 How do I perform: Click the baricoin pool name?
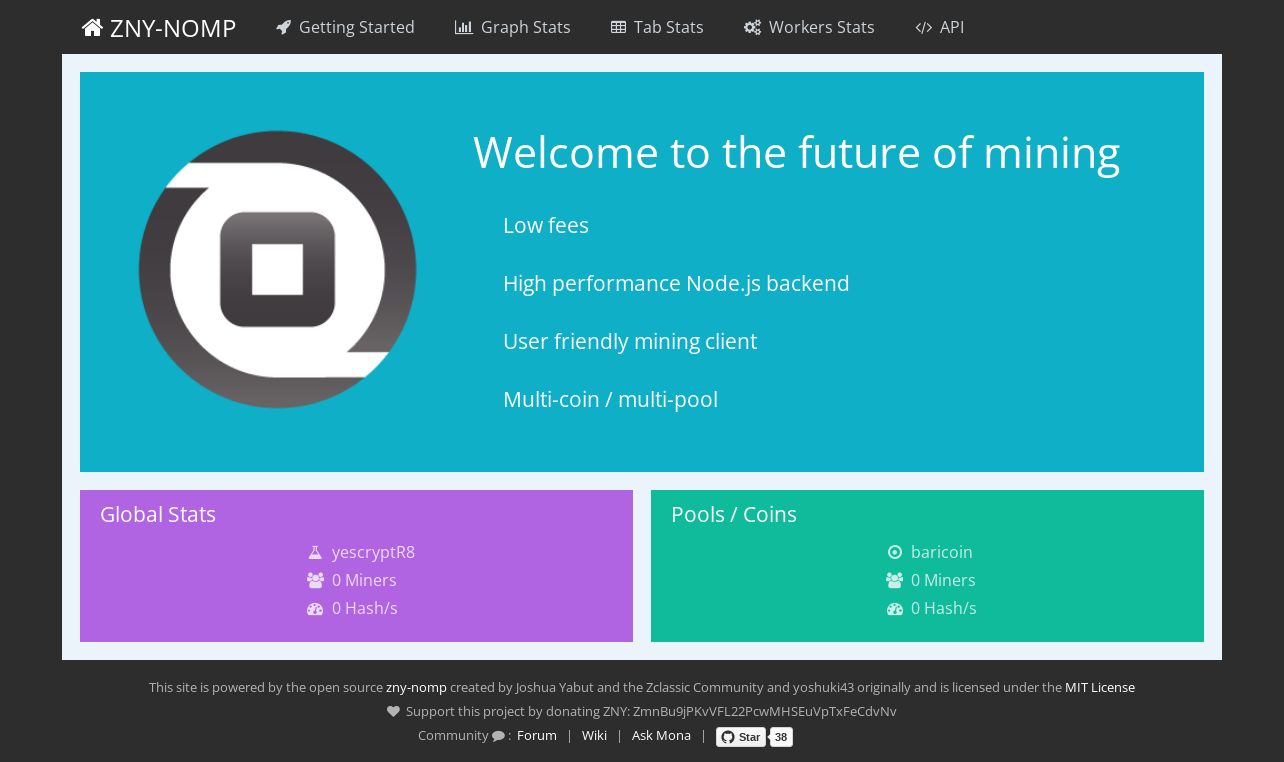coord(942,552)
